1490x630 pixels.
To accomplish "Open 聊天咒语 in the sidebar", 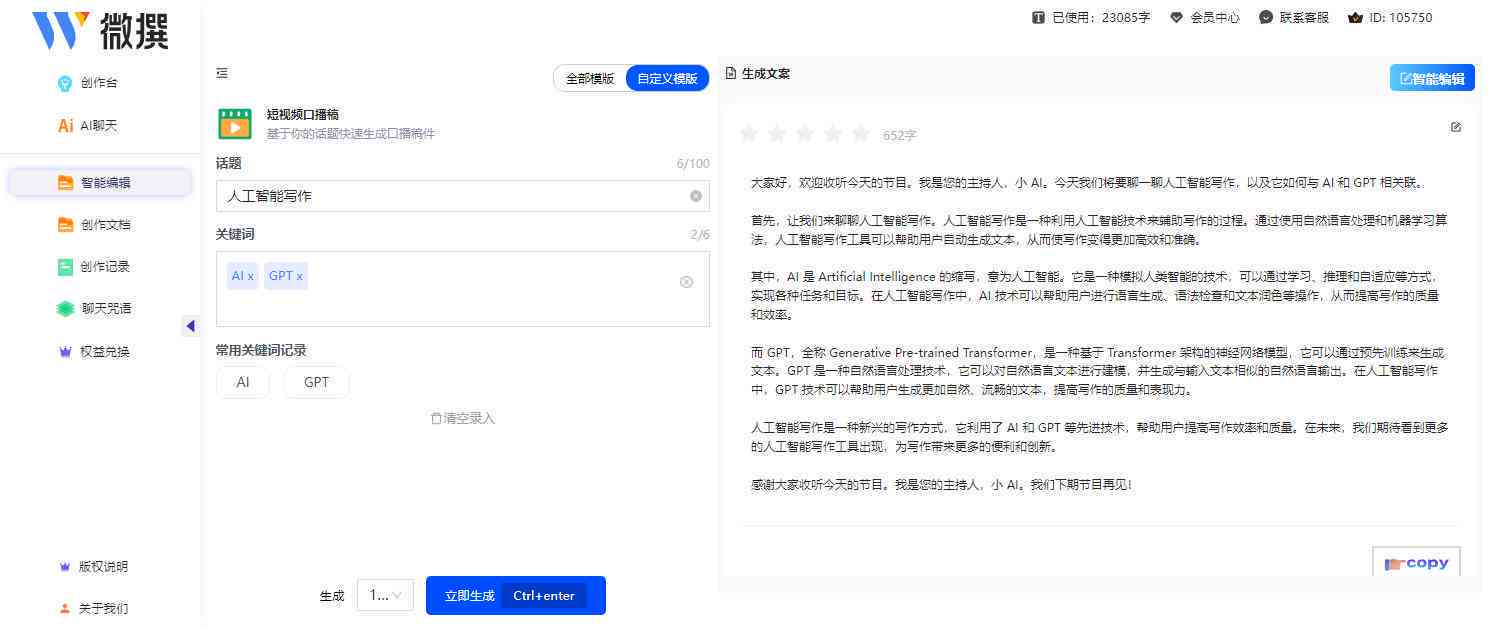I will pyautogui.click(x=94, y=308).
